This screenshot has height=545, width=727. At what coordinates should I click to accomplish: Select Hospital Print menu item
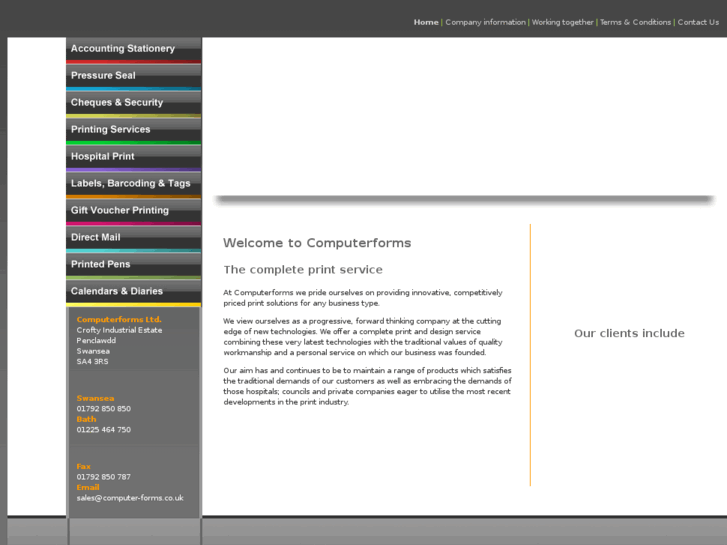point(134,158)
